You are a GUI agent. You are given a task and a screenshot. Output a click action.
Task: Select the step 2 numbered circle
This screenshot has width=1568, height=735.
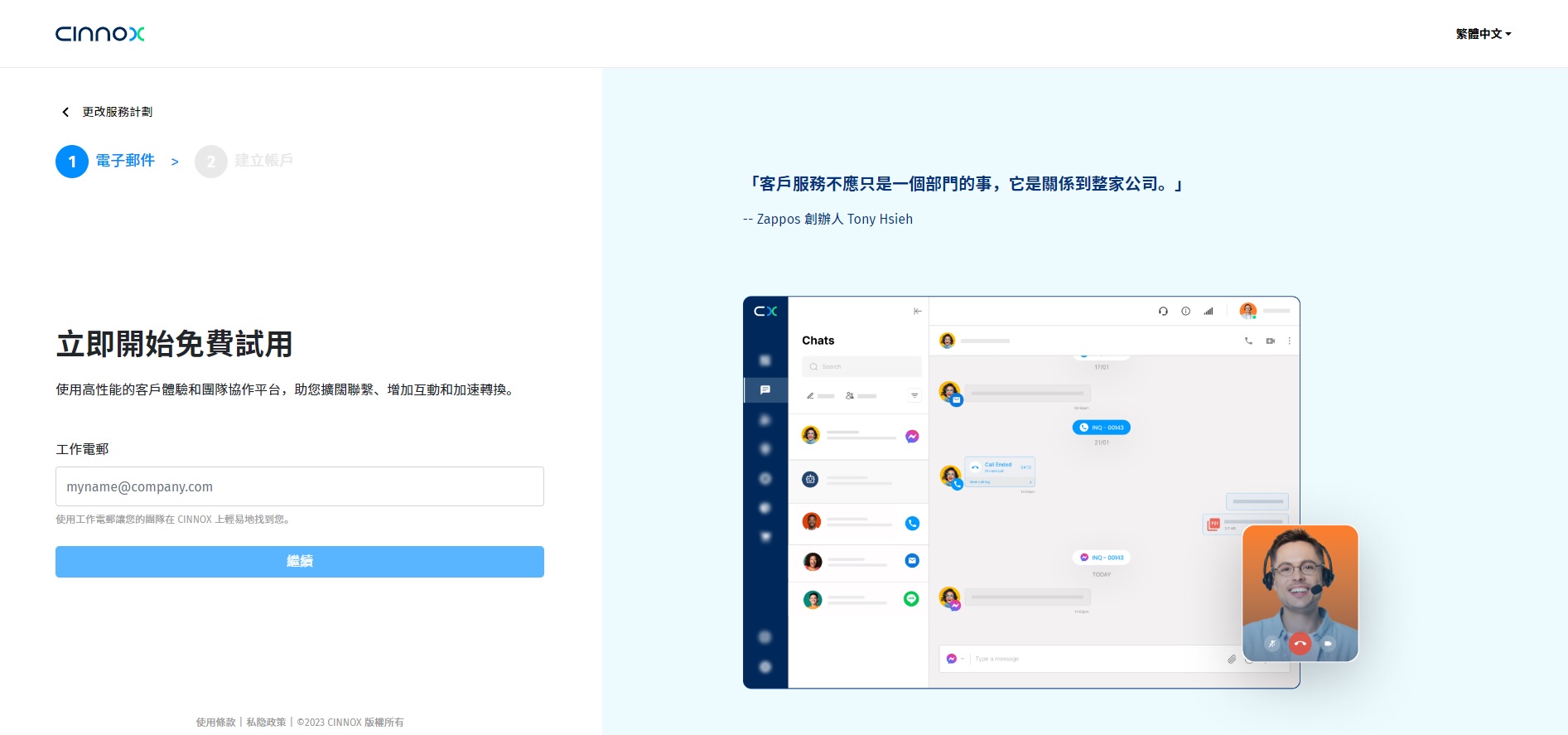coord(211,162)
